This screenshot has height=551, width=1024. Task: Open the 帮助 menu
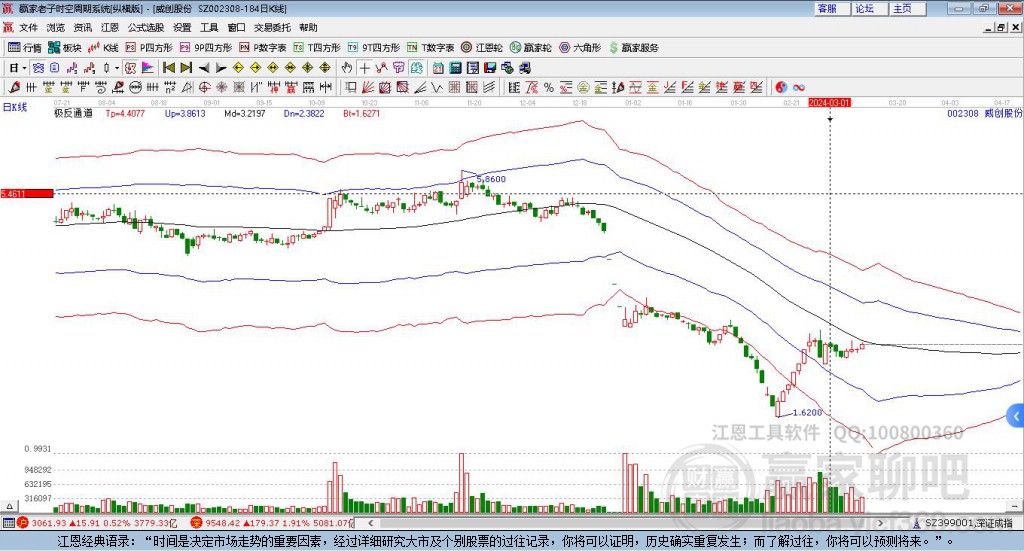(308, 27)
